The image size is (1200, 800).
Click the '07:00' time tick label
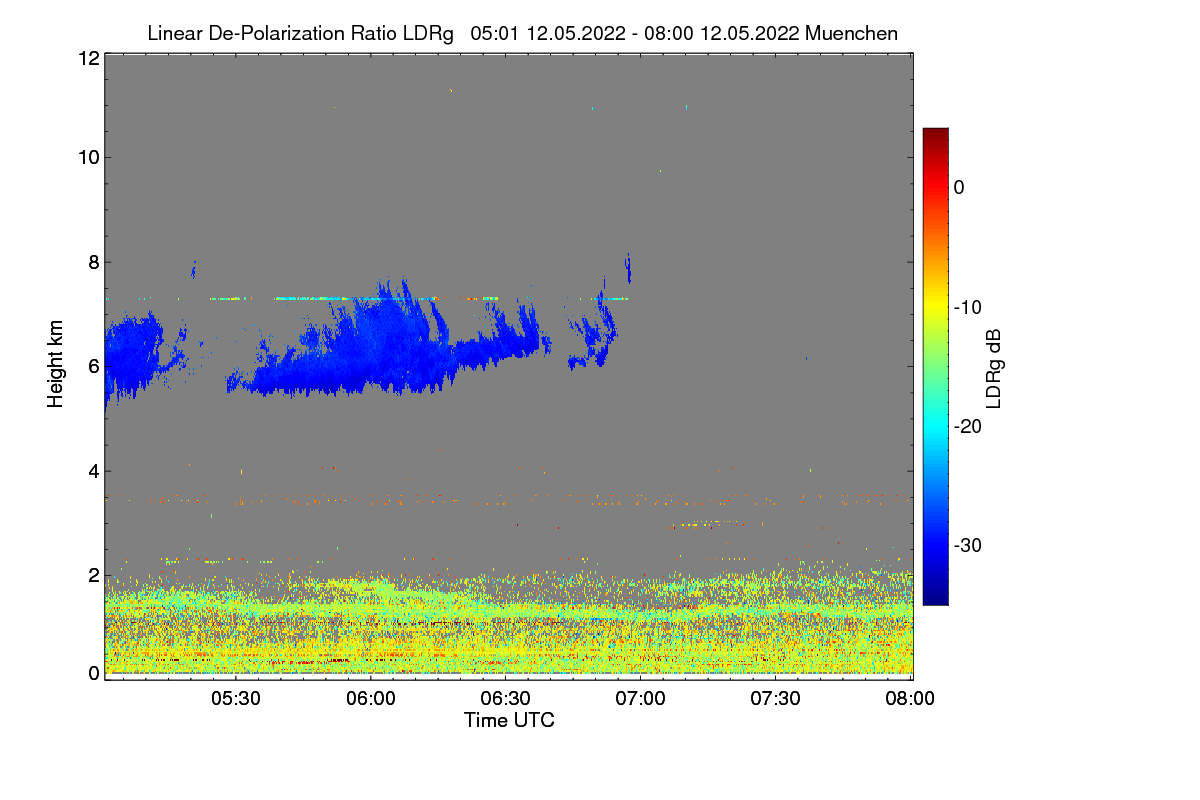pyautogui.click(x=641, y=699)
